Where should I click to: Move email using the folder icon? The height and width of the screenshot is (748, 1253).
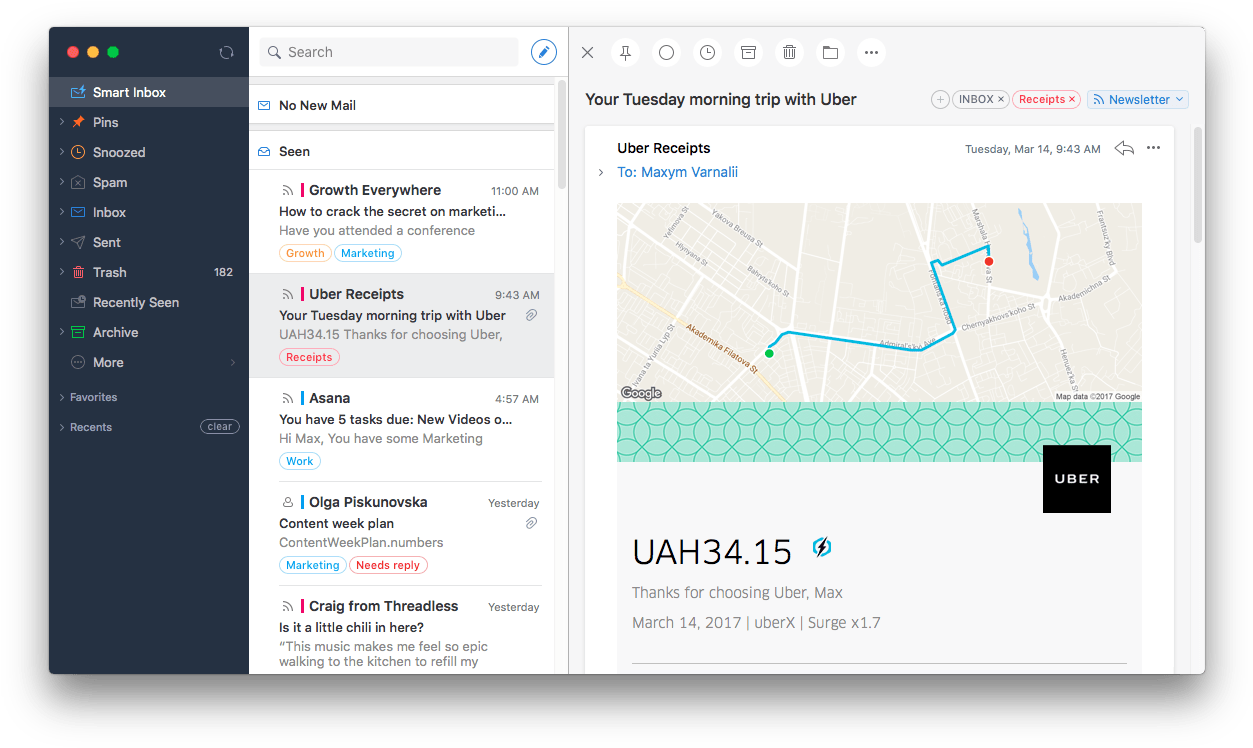pyautogui.click(x=830, y=52)
